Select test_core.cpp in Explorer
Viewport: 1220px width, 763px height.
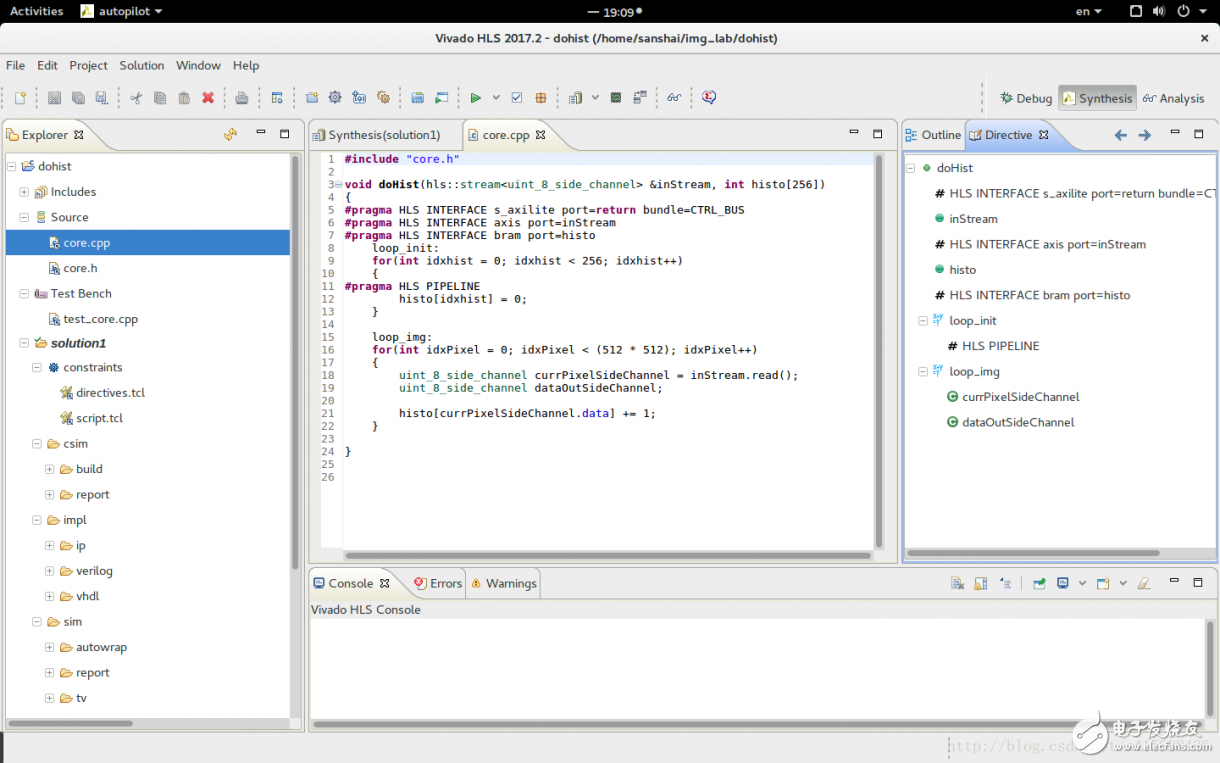(x=100, y=319)
